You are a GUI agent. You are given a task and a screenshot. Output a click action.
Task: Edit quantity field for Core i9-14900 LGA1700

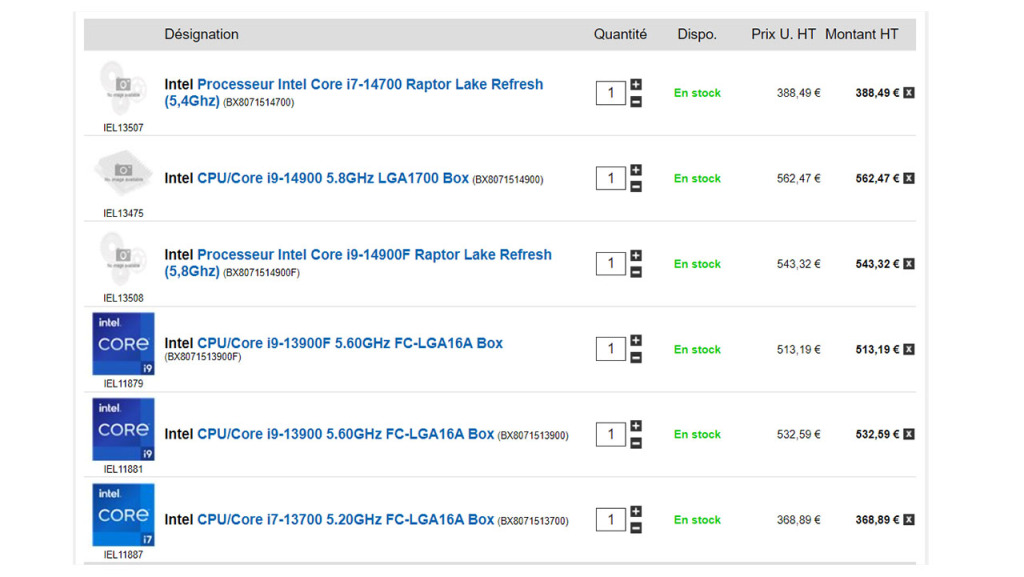[x=611, y=178]
